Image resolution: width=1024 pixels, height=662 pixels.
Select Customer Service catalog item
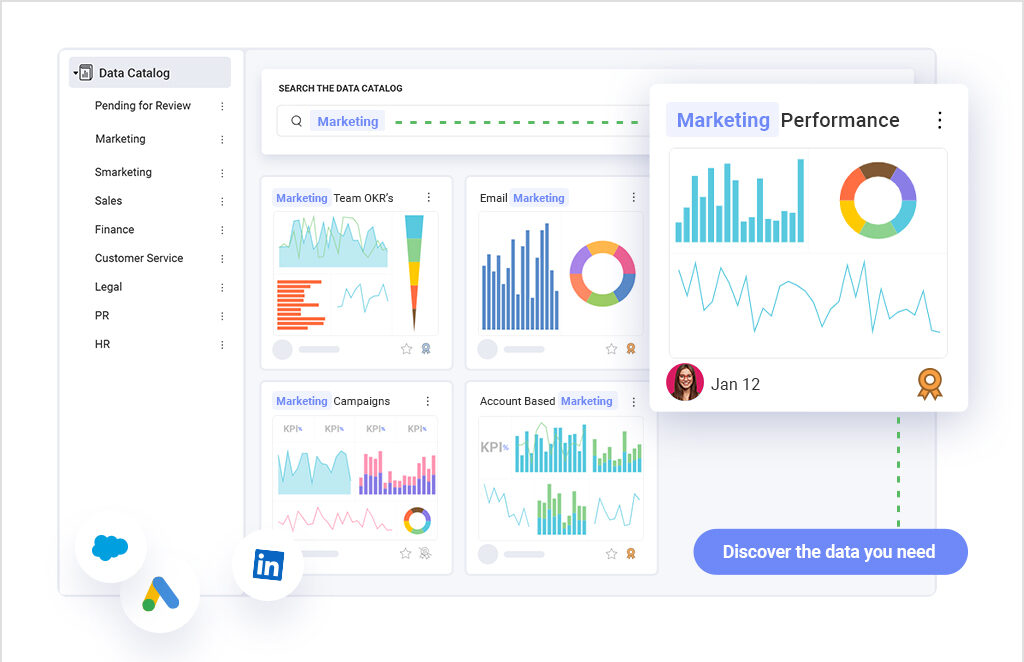(139, 258)
